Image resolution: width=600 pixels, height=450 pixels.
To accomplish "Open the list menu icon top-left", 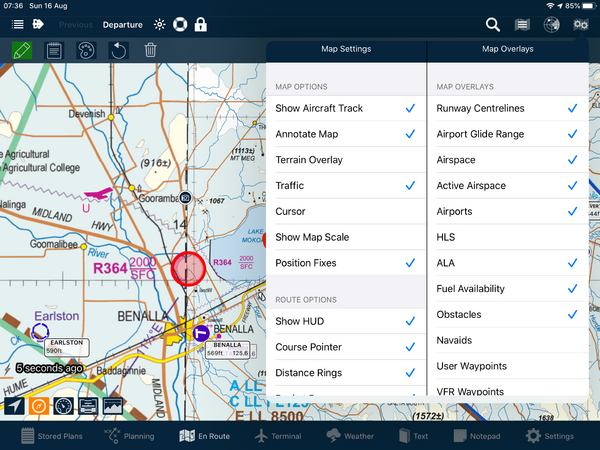I will point(17,24).
